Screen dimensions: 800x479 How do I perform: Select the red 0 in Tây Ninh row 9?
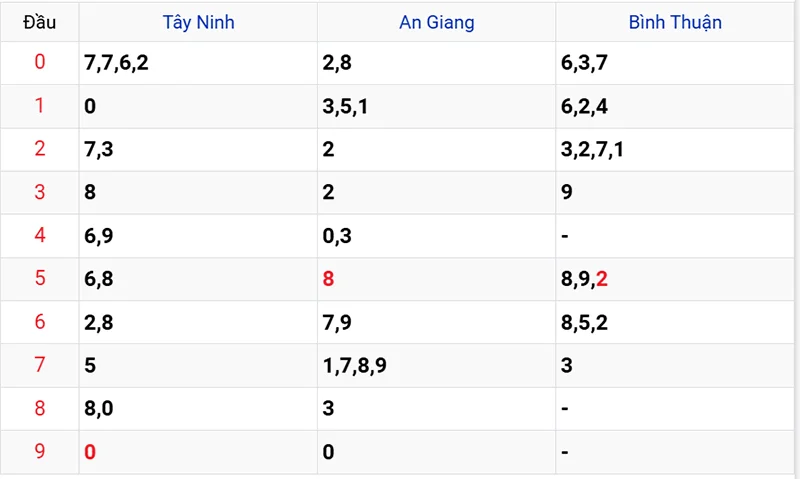(x=90, y=452)
